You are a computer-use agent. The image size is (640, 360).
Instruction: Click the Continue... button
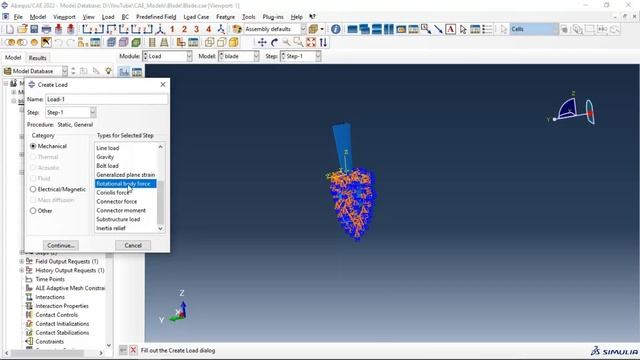tap(61, 245)
